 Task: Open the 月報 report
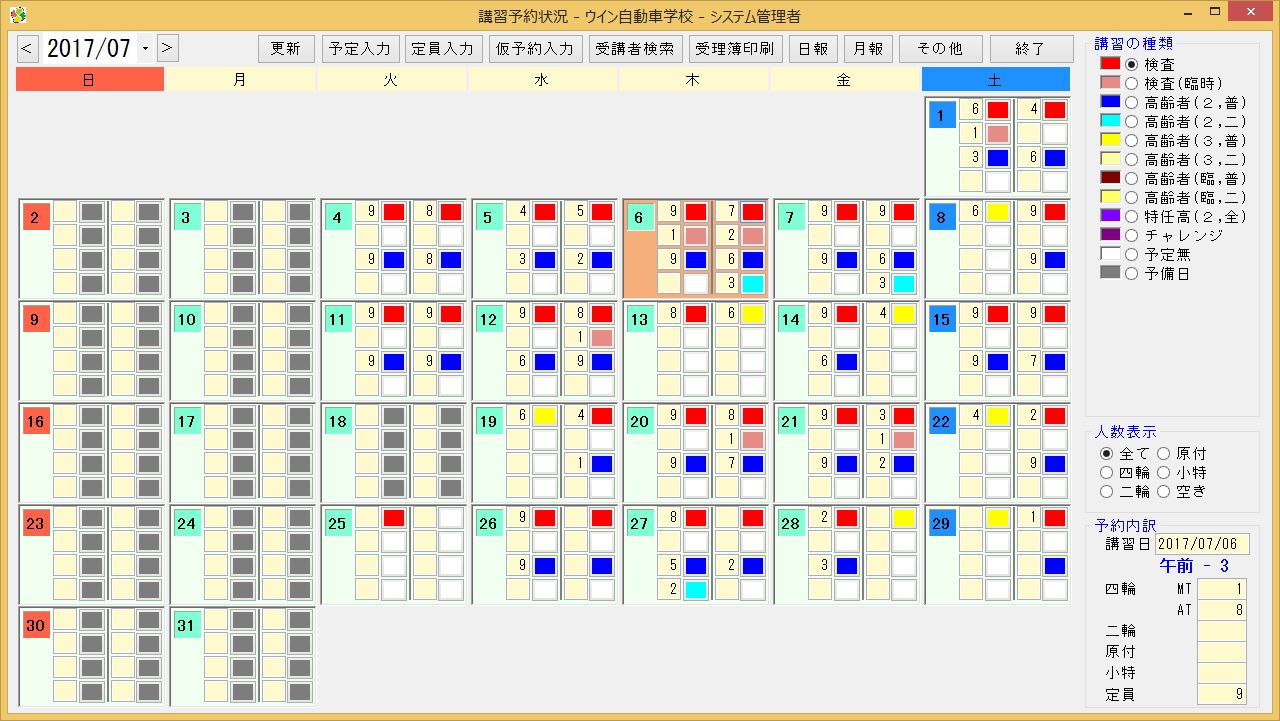[x=868, y=49]
